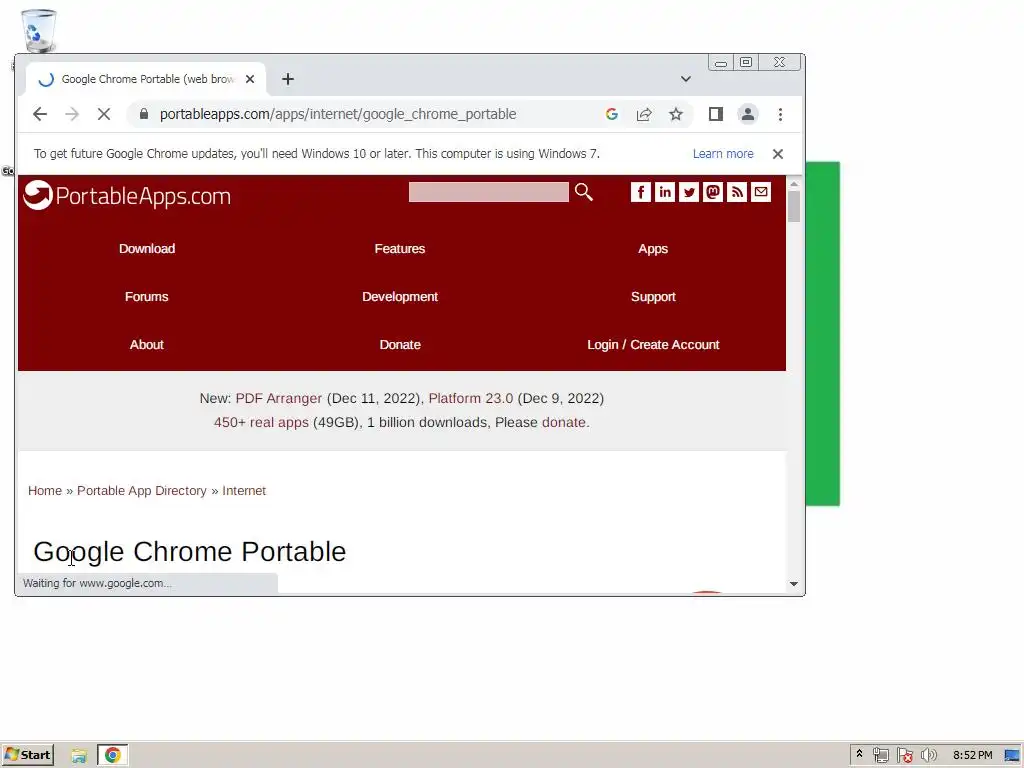
Task: Click the browser back arrow
Action: click(x=40, y=114)
